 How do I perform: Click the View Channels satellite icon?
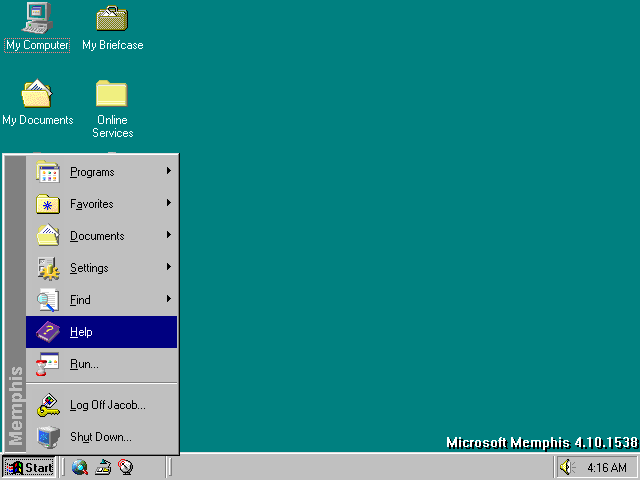click(126, 467)
